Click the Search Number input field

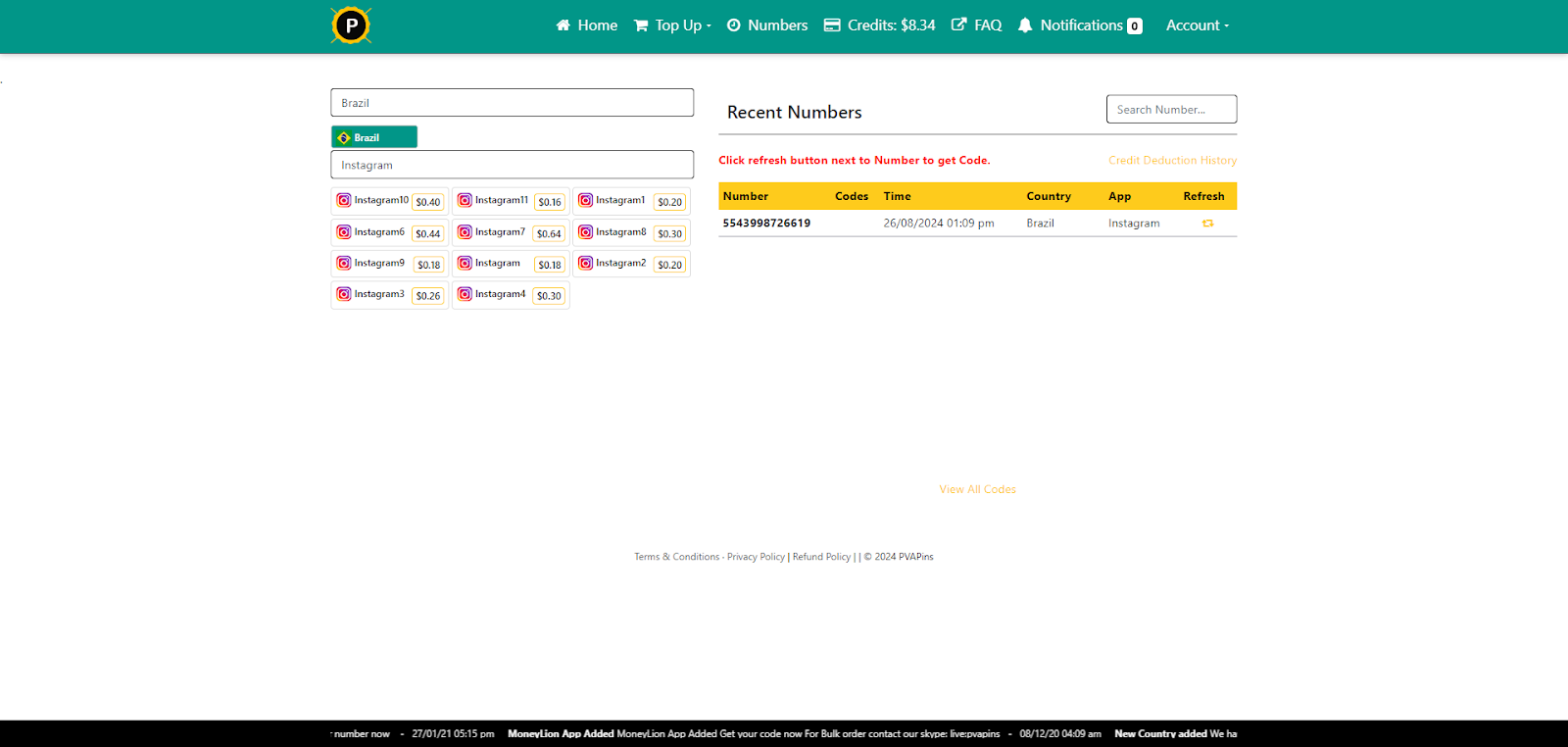(x=1171, y=109)
